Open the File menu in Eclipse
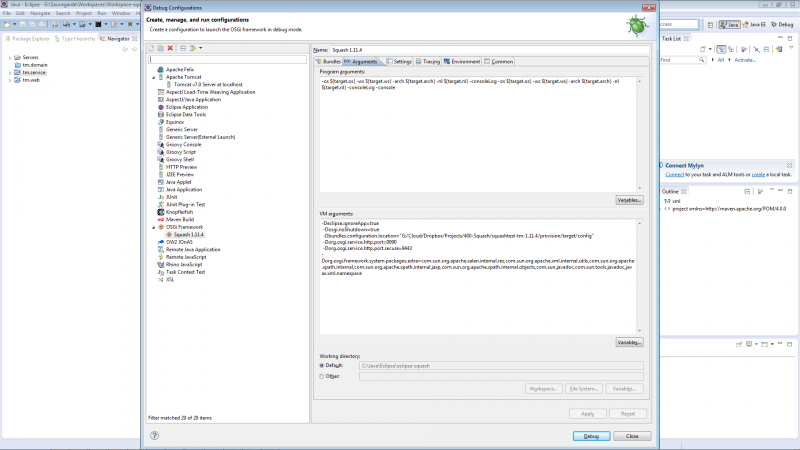The height and width of the screenshot is (450, 800). click(7, 13)
